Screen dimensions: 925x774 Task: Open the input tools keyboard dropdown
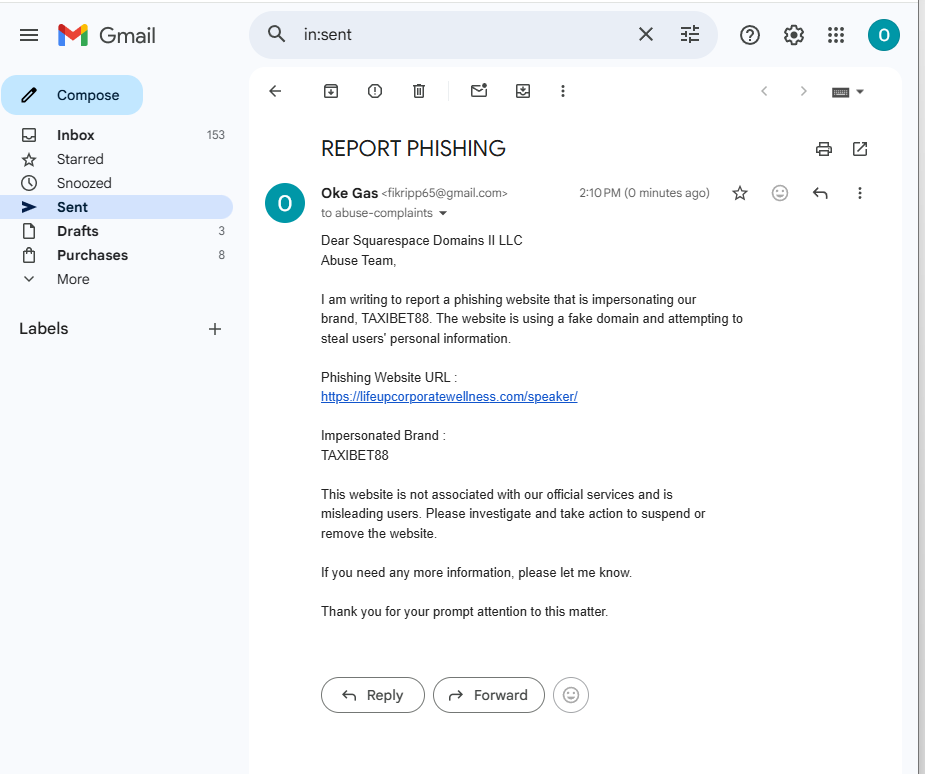tap(848, 91)
